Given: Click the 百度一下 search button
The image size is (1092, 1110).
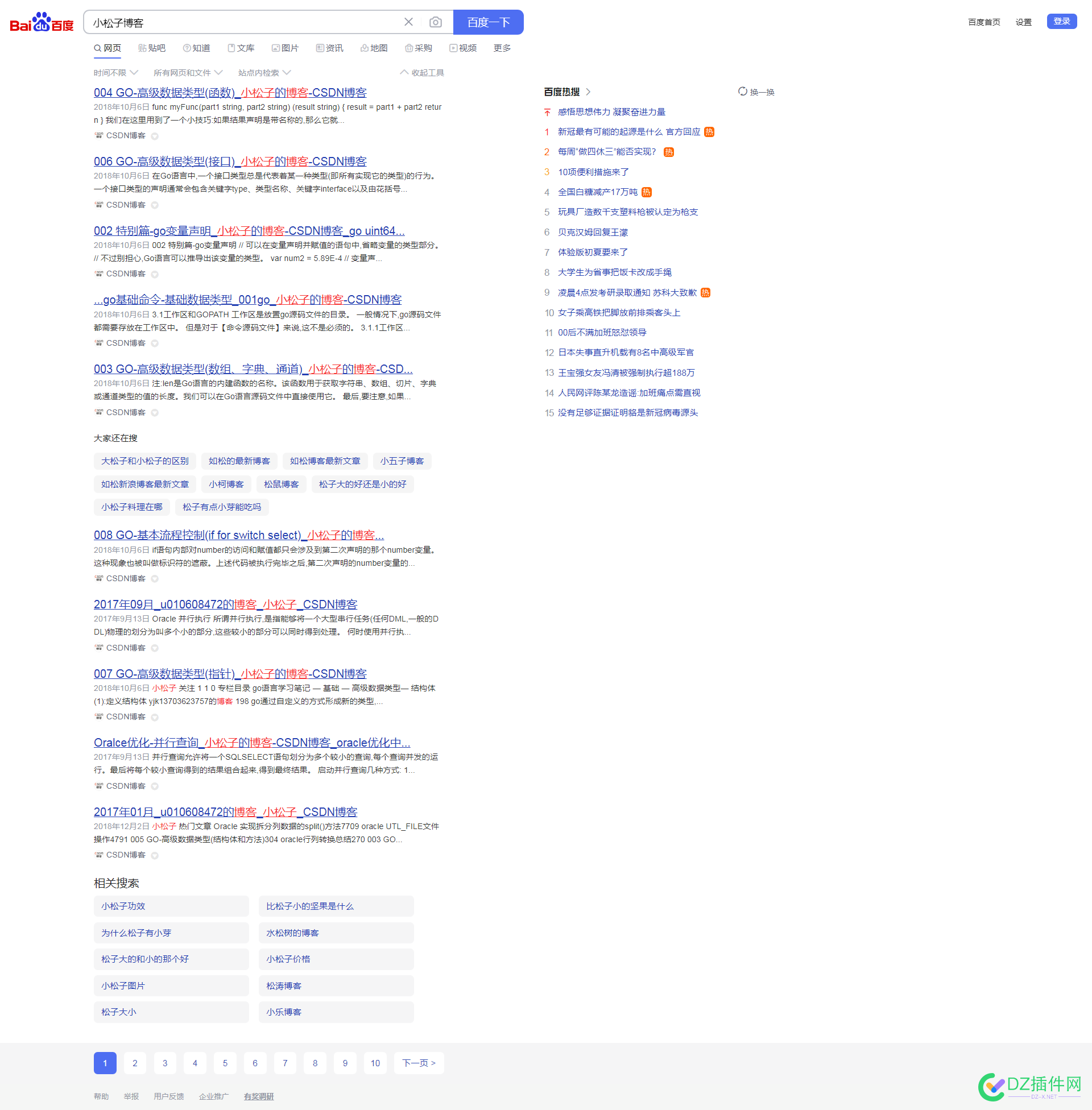Looking at the screenshot, I should pyautogui.click(x=488, y=22).
